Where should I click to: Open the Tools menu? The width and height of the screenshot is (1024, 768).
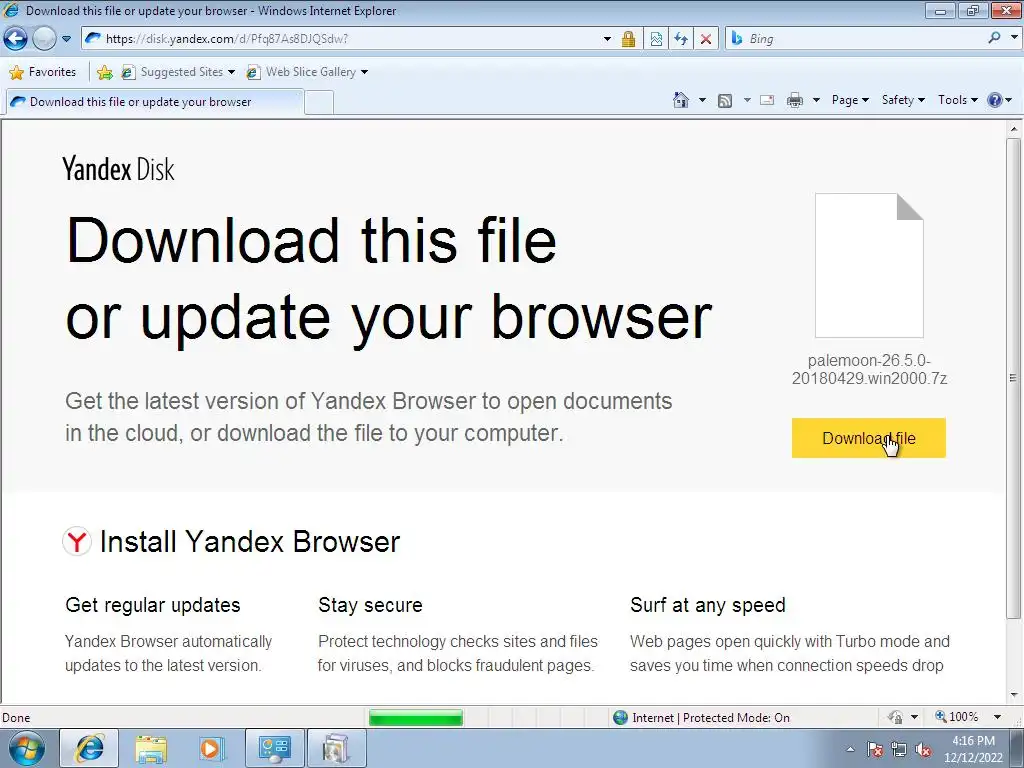[x=957, y=100]
